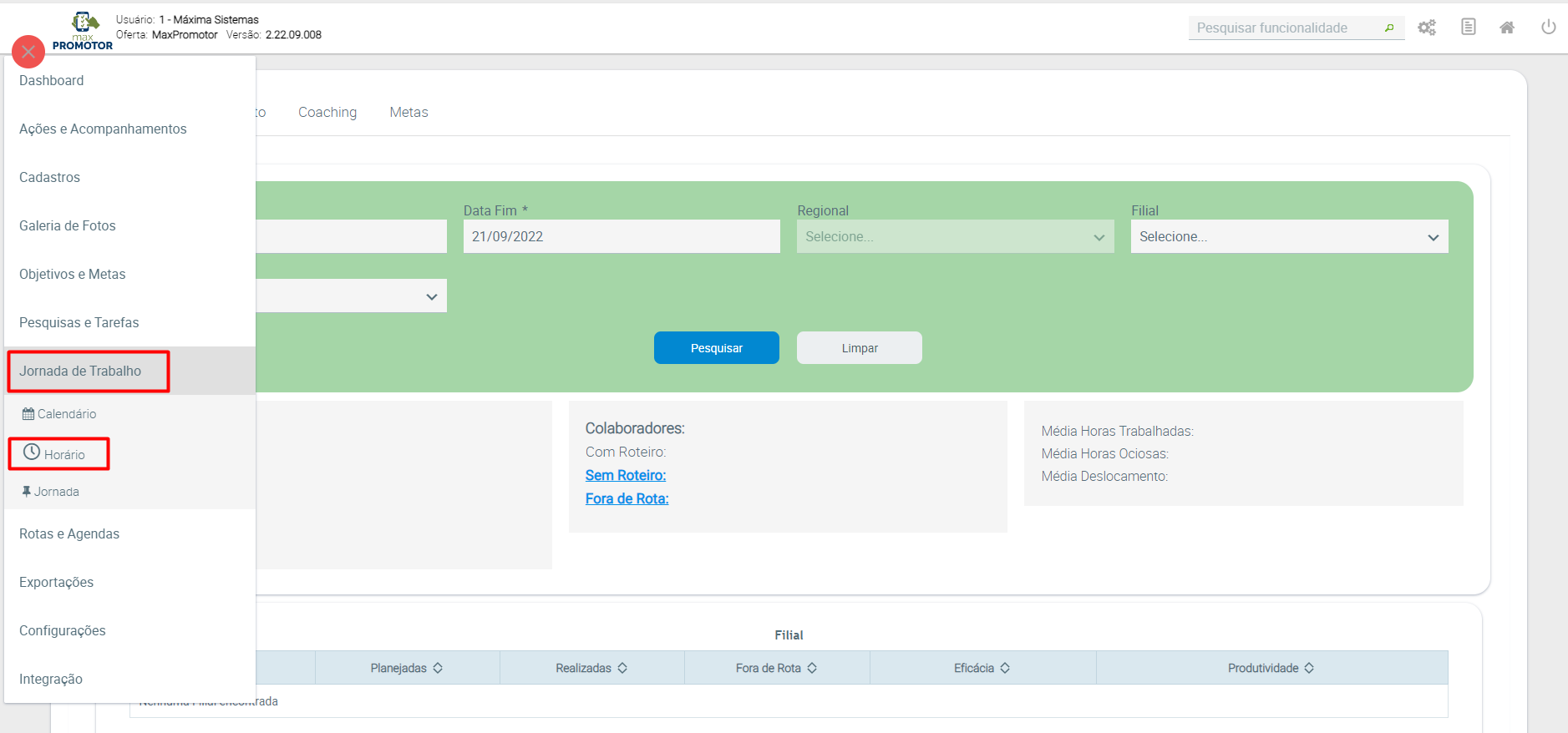Expand the Filial dropdown
Screen dimensions: 1568x733
(1289, 237)
